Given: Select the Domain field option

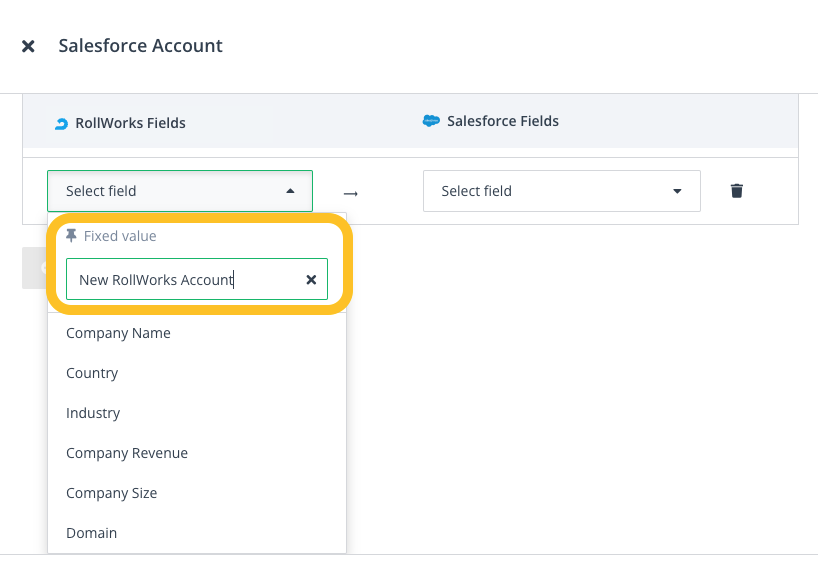Looking at the screenshot, I should tap(91, 533).
